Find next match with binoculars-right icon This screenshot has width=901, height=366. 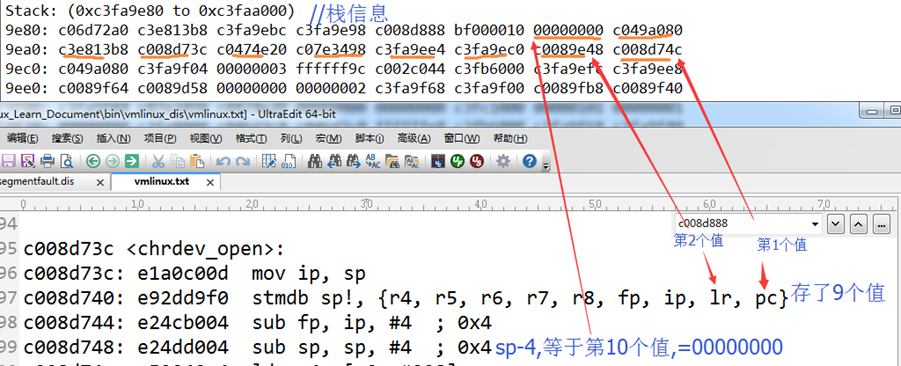tap(353, 161)
